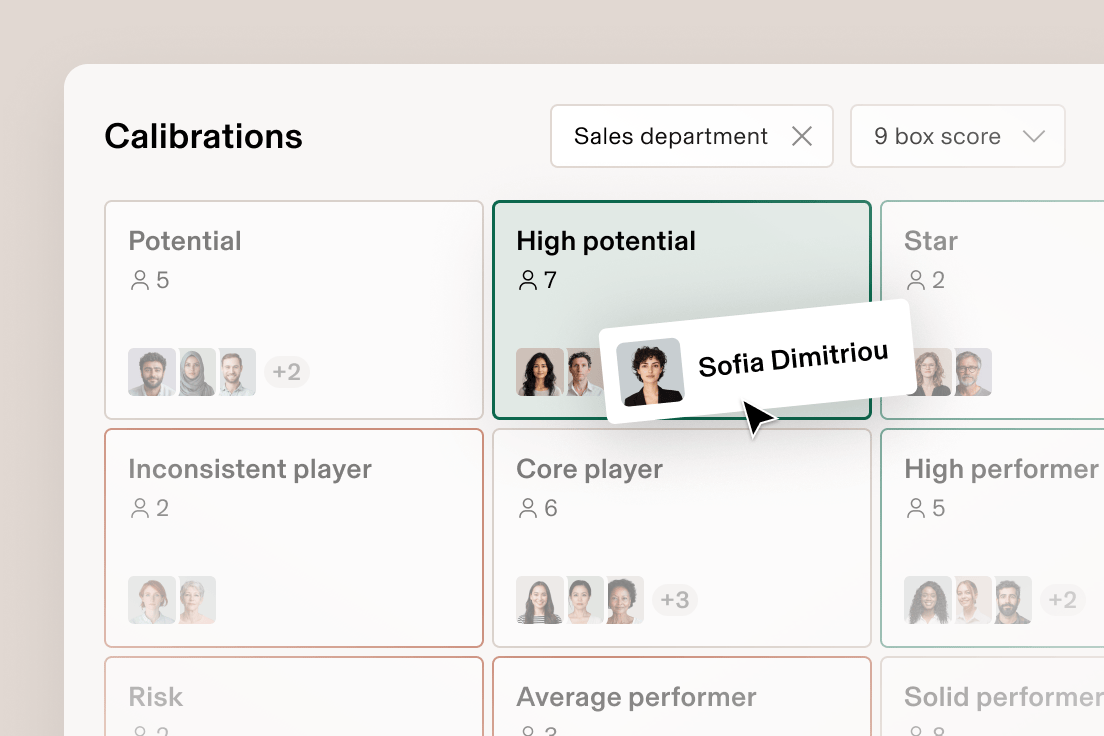Open the Calibrations heading
The image size is (1104, 736).
pos(203,136)
